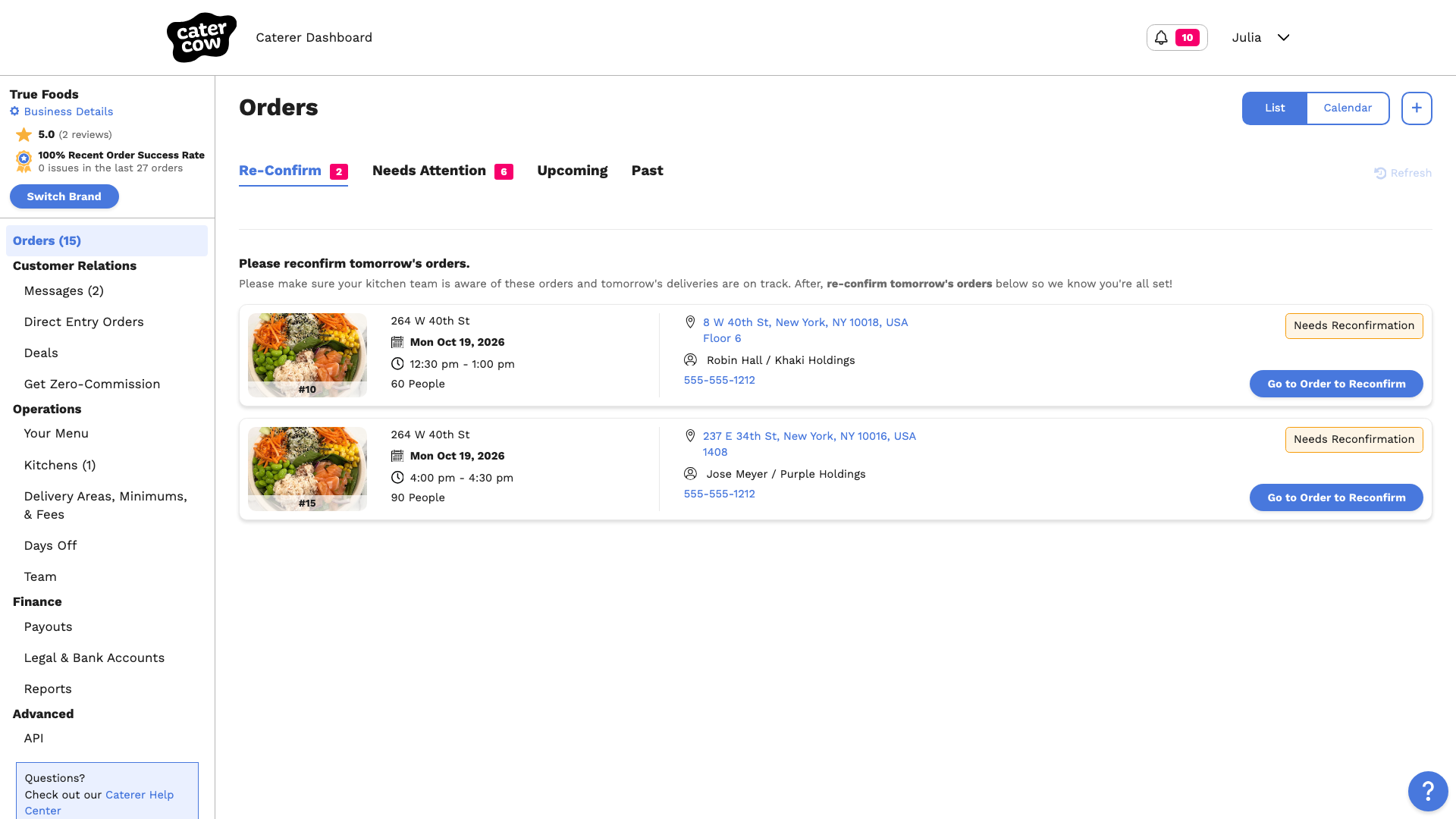Viewport: 1456px width, 819px height.
Task: Click the gold star rating icon
Action: [x=24, y=134]
